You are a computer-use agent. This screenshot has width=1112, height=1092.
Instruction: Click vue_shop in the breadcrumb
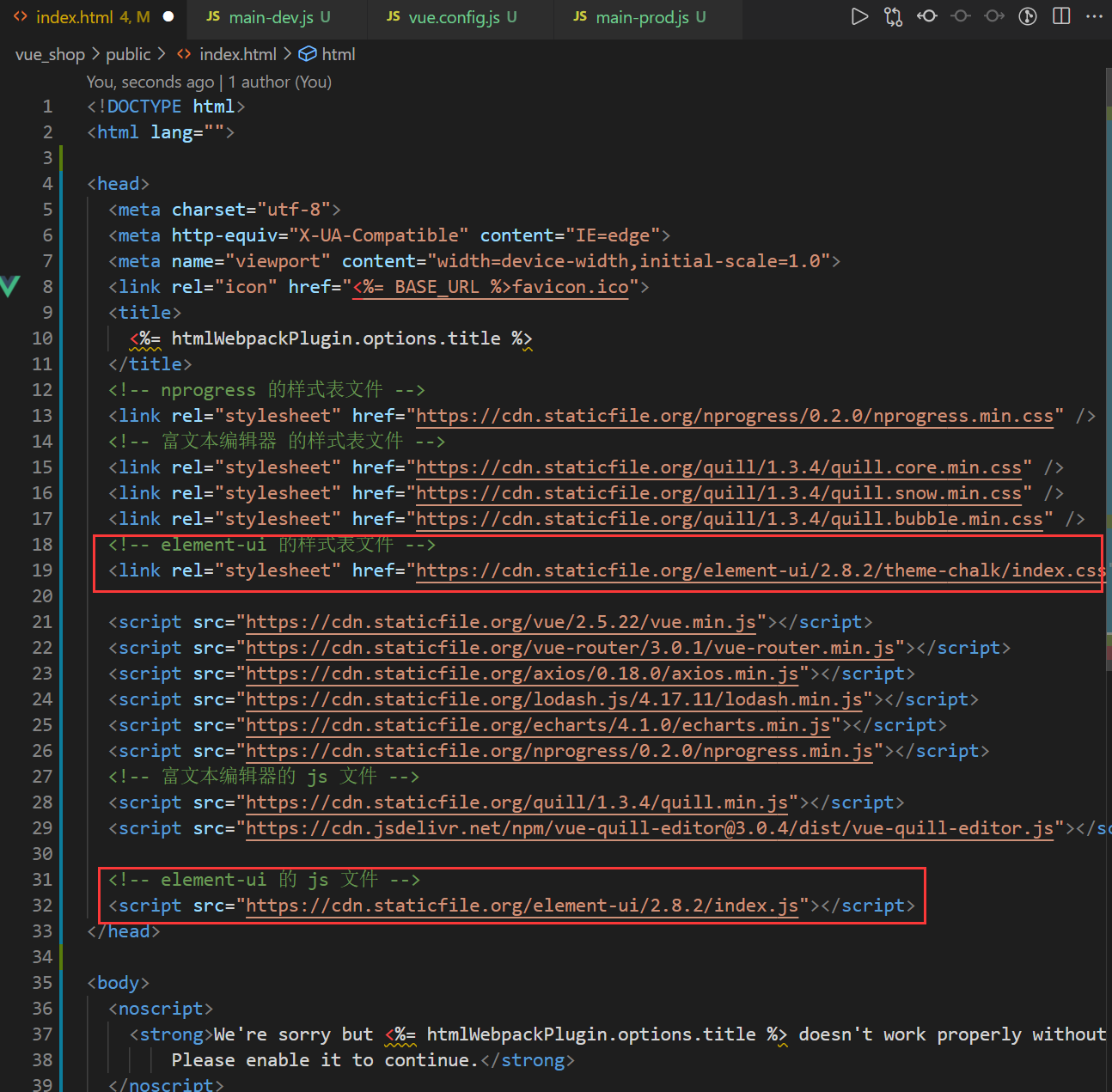[x=50, y=54]
